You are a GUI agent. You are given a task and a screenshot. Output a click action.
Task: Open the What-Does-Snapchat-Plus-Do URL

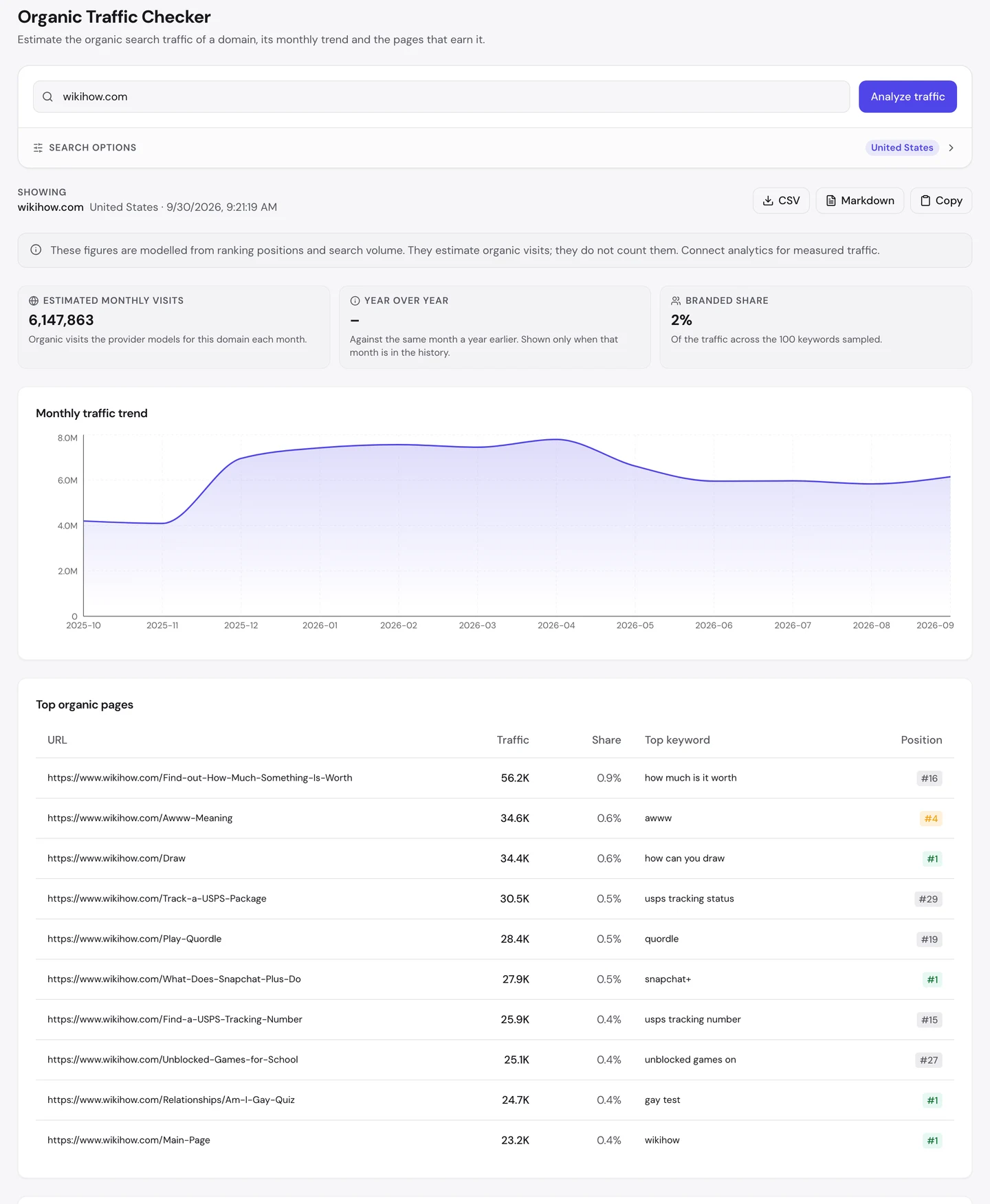click(x=174, y=979)
